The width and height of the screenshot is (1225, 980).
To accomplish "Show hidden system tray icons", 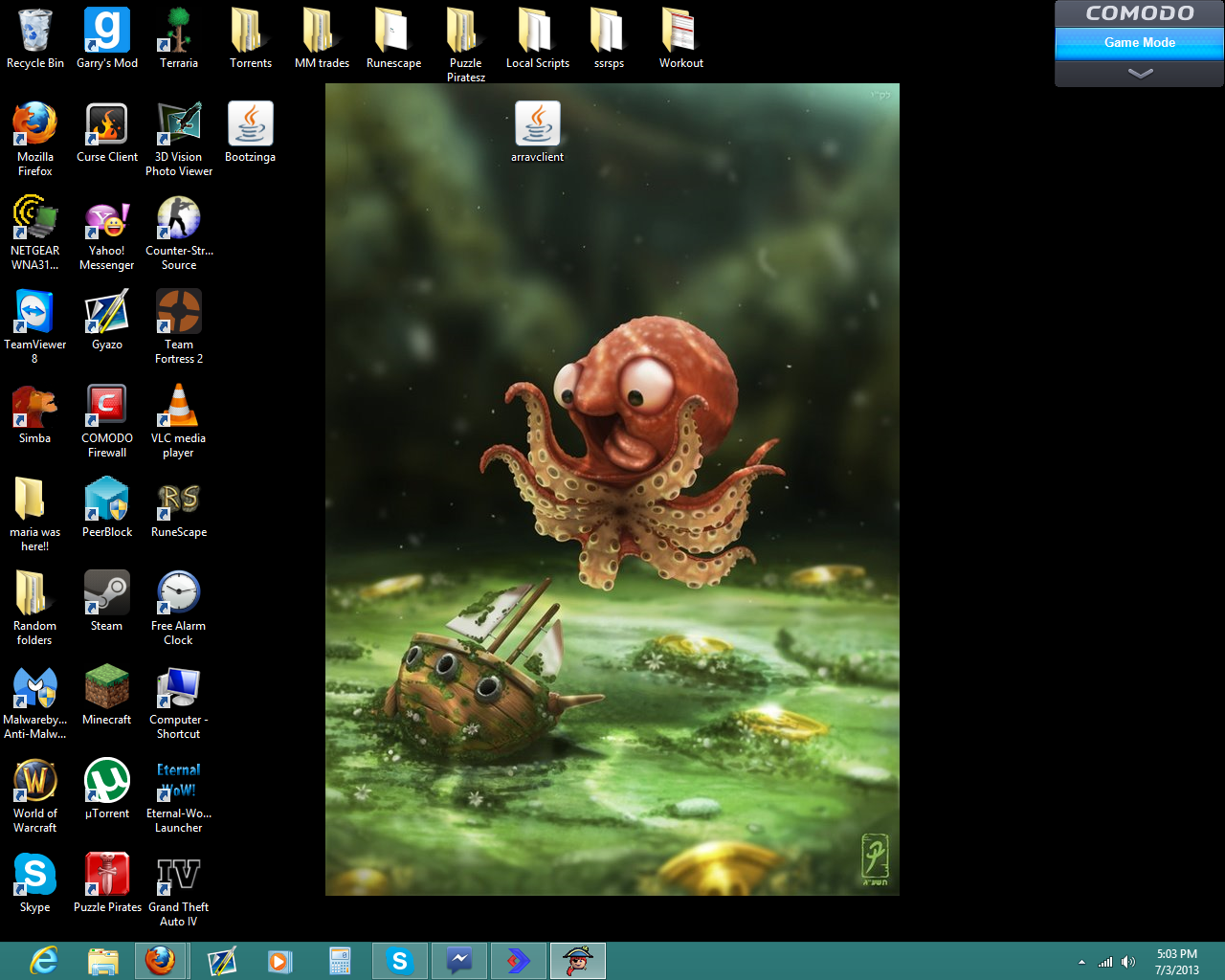I will pos(1081,962).
